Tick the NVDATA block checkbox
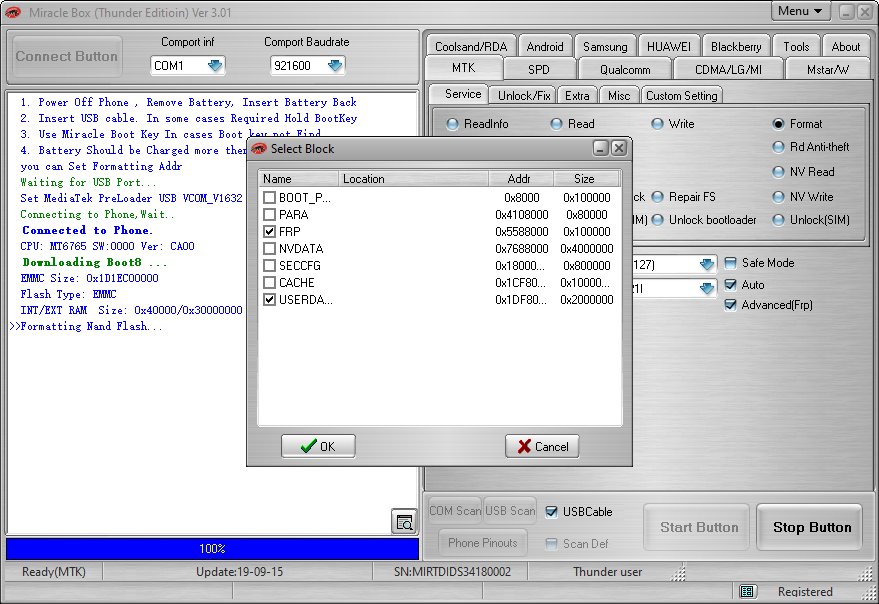The width and height of the screenshot is (879, 604). (270, 248)
